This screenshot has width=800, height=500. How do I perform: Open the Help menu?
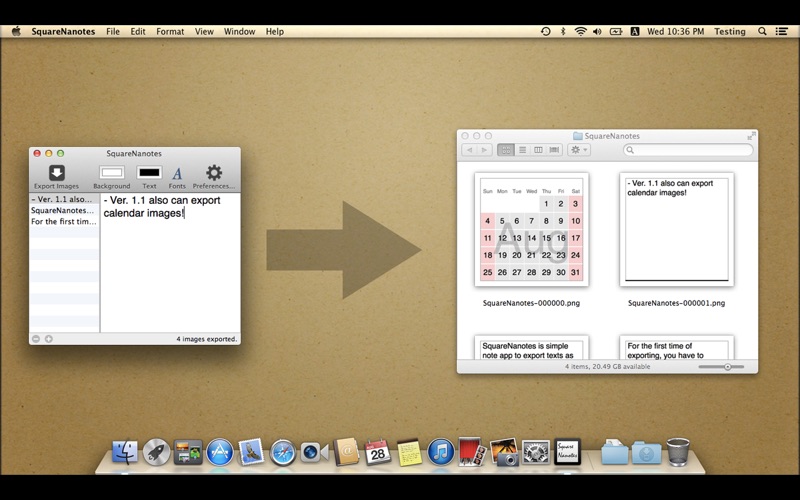click(274, 31)
